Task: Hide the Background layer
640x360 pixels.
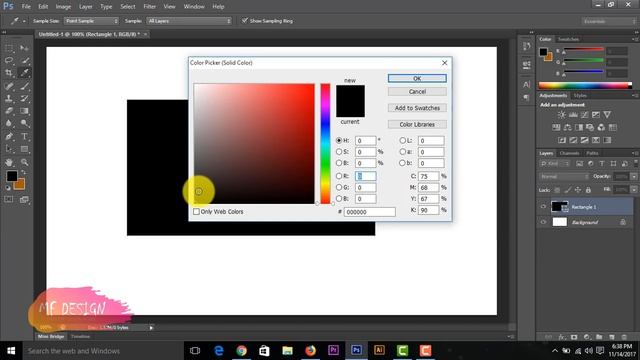Action: click(543, 222)
